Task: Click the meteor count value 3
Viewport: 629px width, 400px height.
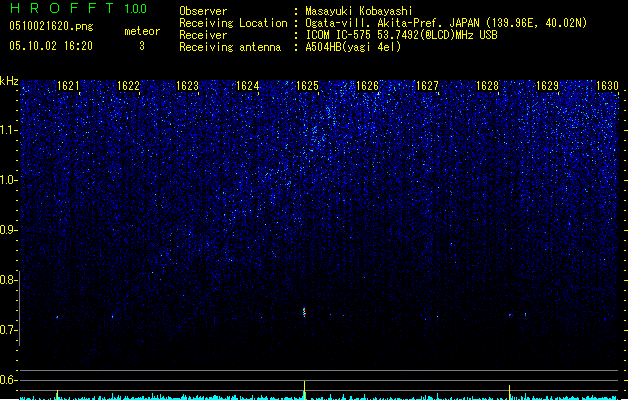Action: [x=142, y=46]
